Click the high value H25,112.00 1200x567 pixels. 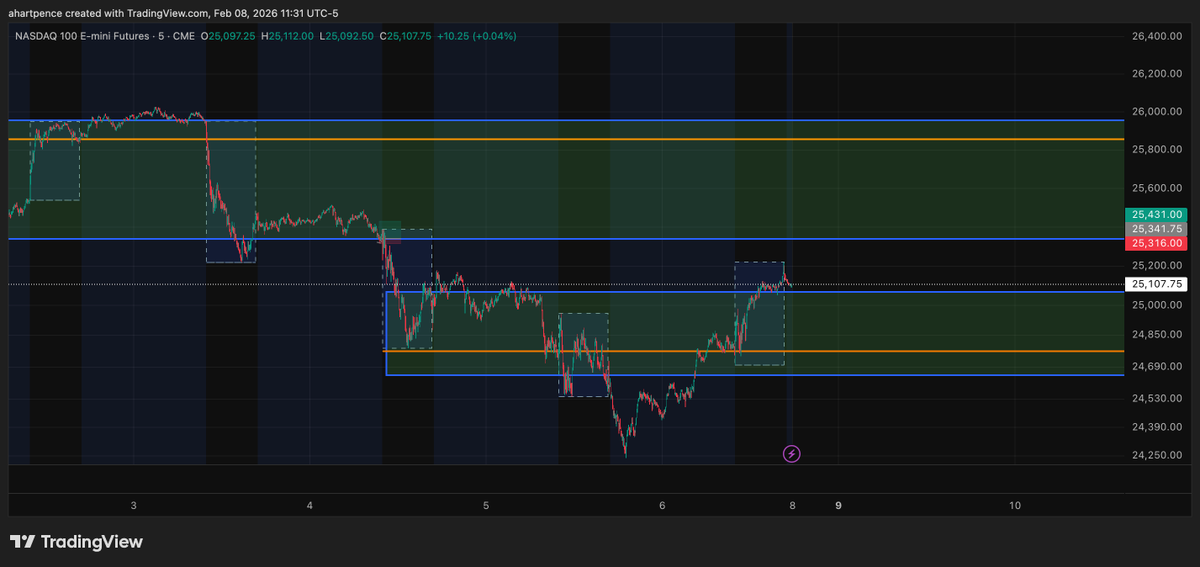point(288,36)
